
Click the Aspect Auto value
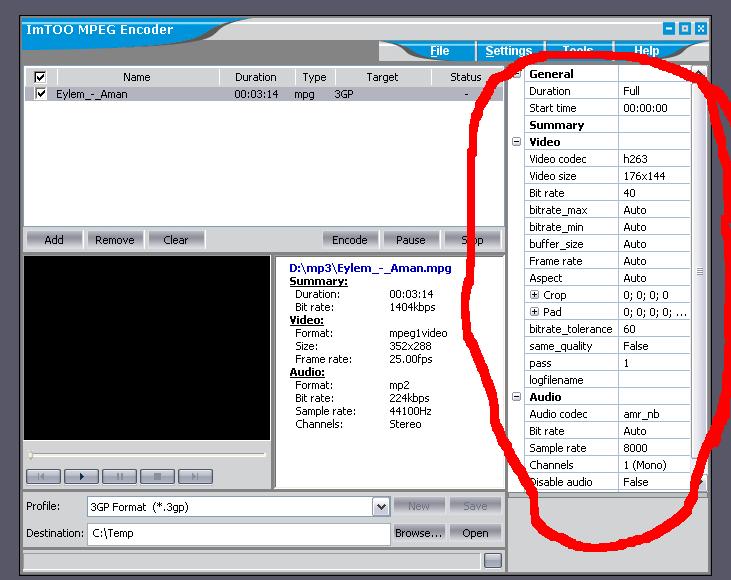coord(654,278)
